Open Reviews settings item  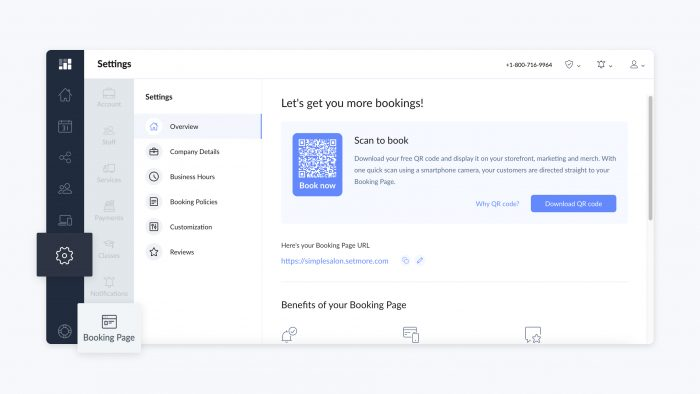coord(198,252)
